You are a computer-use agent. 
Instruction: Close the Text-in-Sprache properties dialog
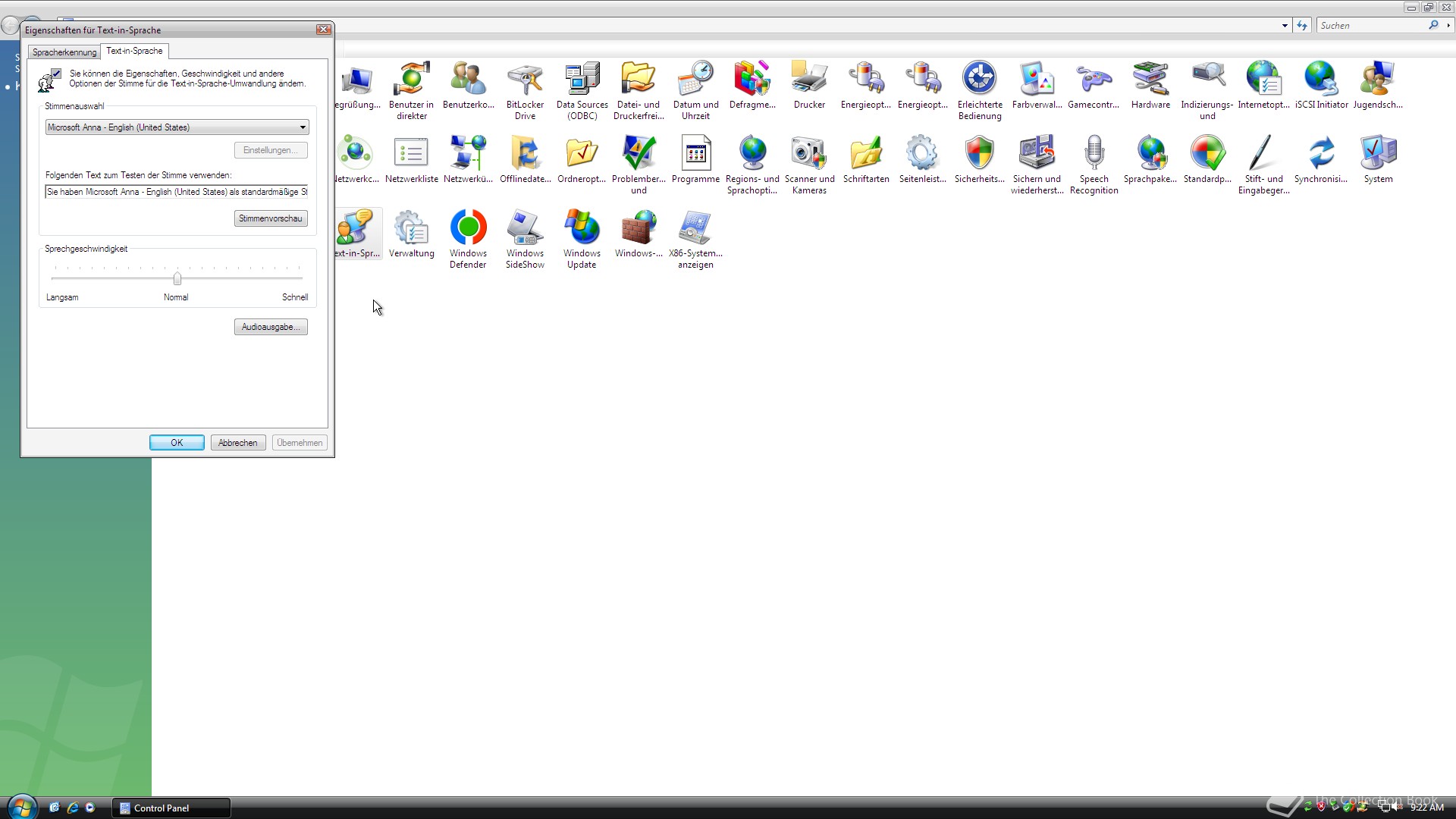324,30
